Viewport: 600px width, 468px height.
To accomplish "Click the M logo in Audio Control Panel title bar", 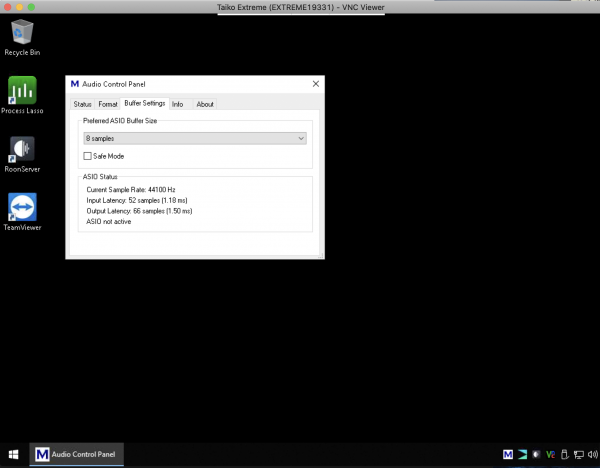I will (75, 84).
